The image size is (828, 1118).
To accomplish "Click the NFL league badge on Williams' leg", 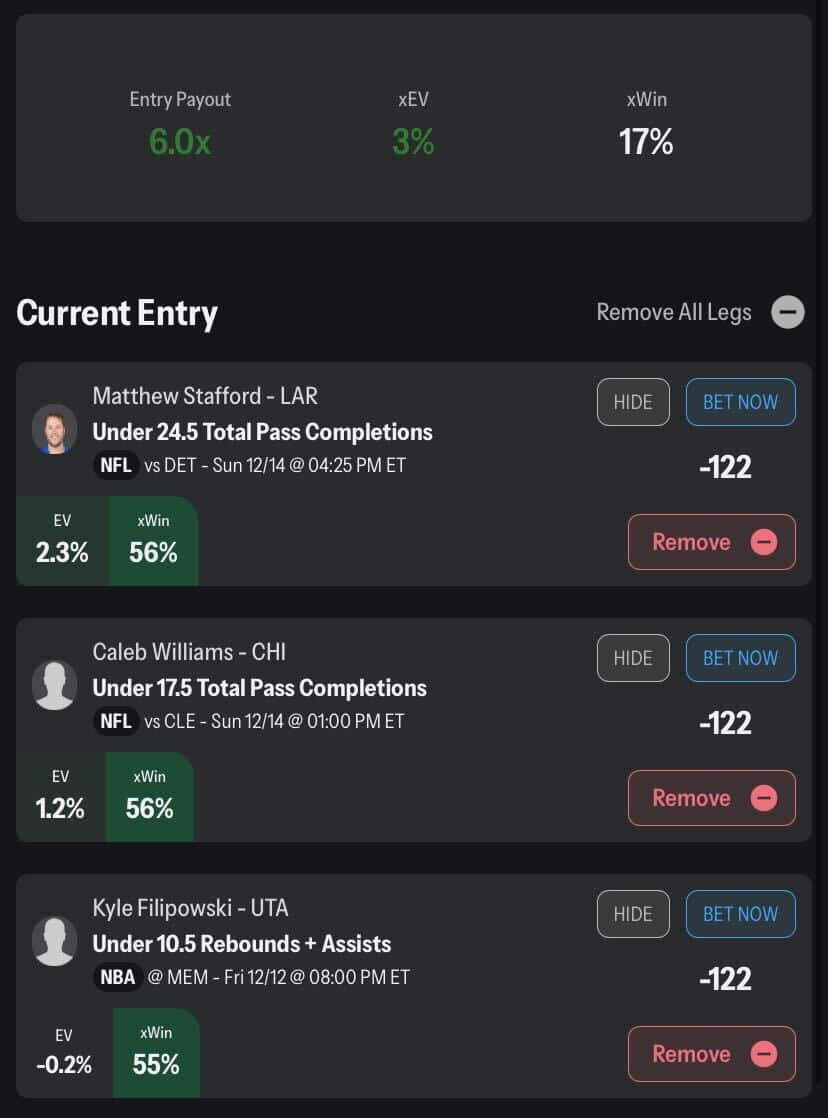I will pos(116,721).
